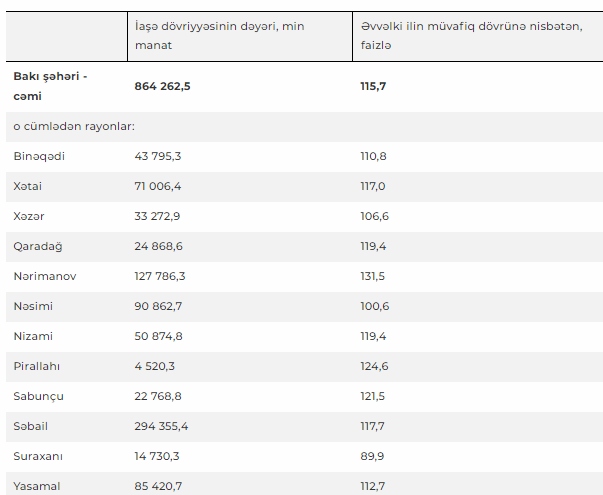Viewport: 603px width, 495px height.
Task: Click the Xəzər district row label
Action: [x=29, y=216]
